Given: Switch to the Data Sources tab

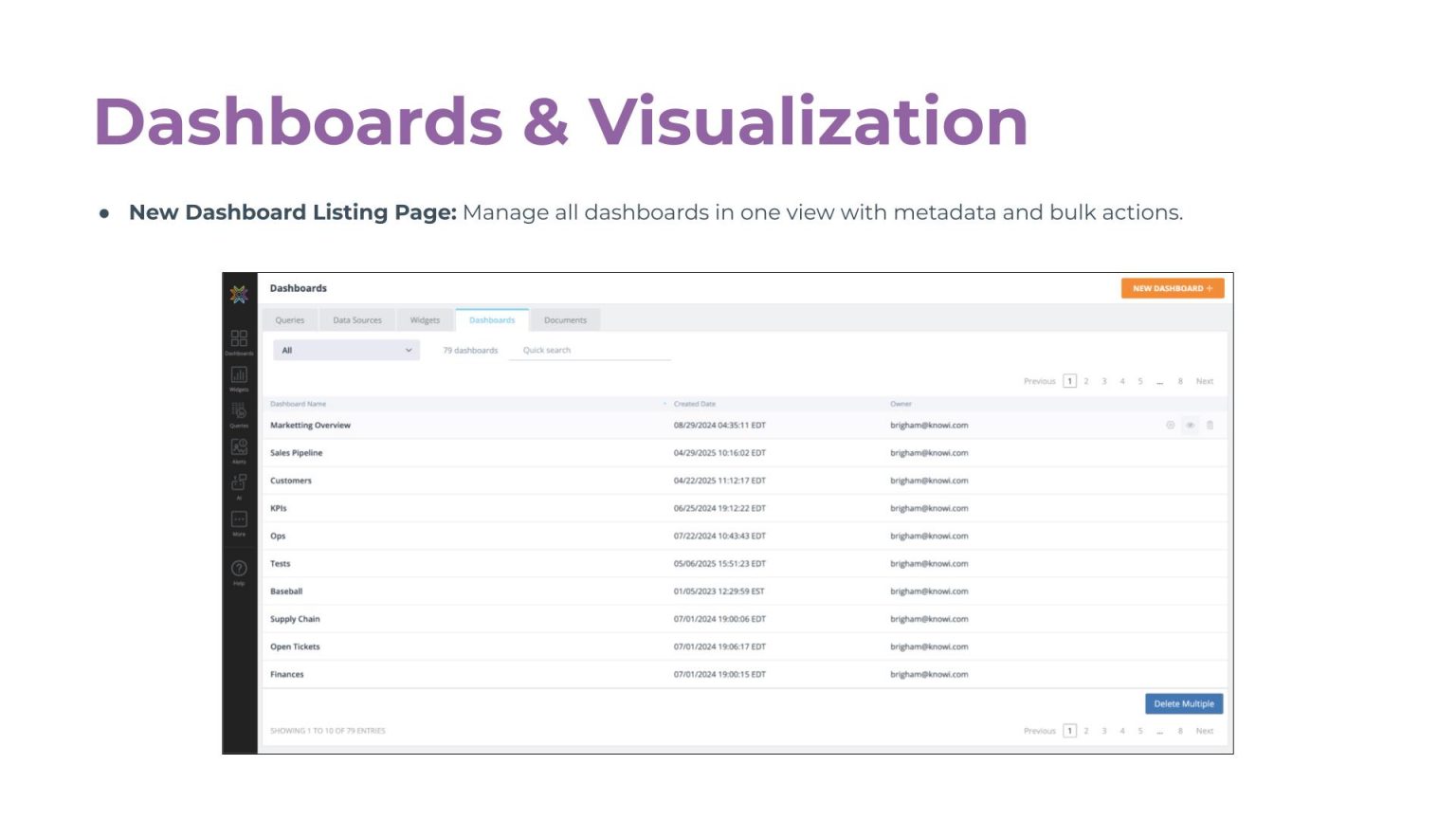Looking at the screenshot, I should point(357,320).
